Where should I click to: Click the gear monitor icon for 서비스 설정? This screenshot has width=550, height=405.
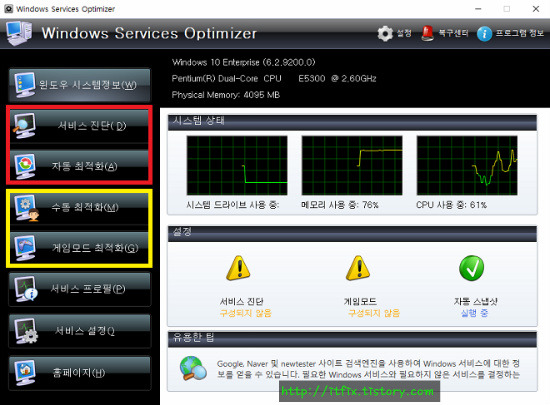26,331
